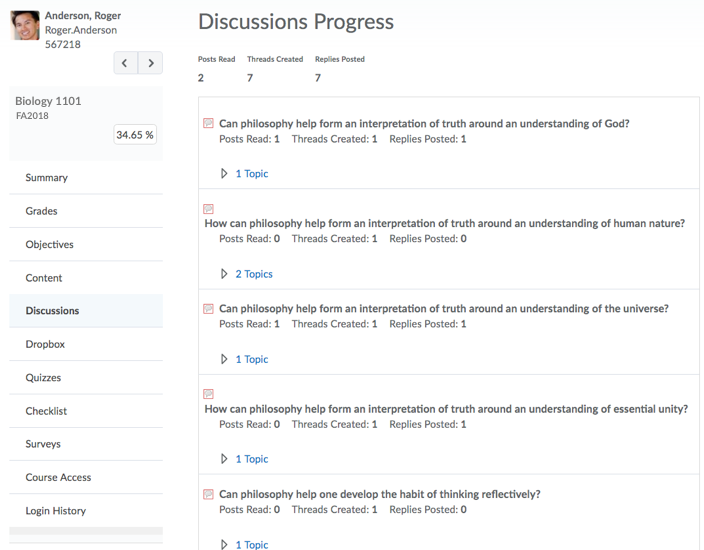Click forum icon beside 'the universe' discussion
Viewport: 704px width, 550px height.
pos(208,308)
